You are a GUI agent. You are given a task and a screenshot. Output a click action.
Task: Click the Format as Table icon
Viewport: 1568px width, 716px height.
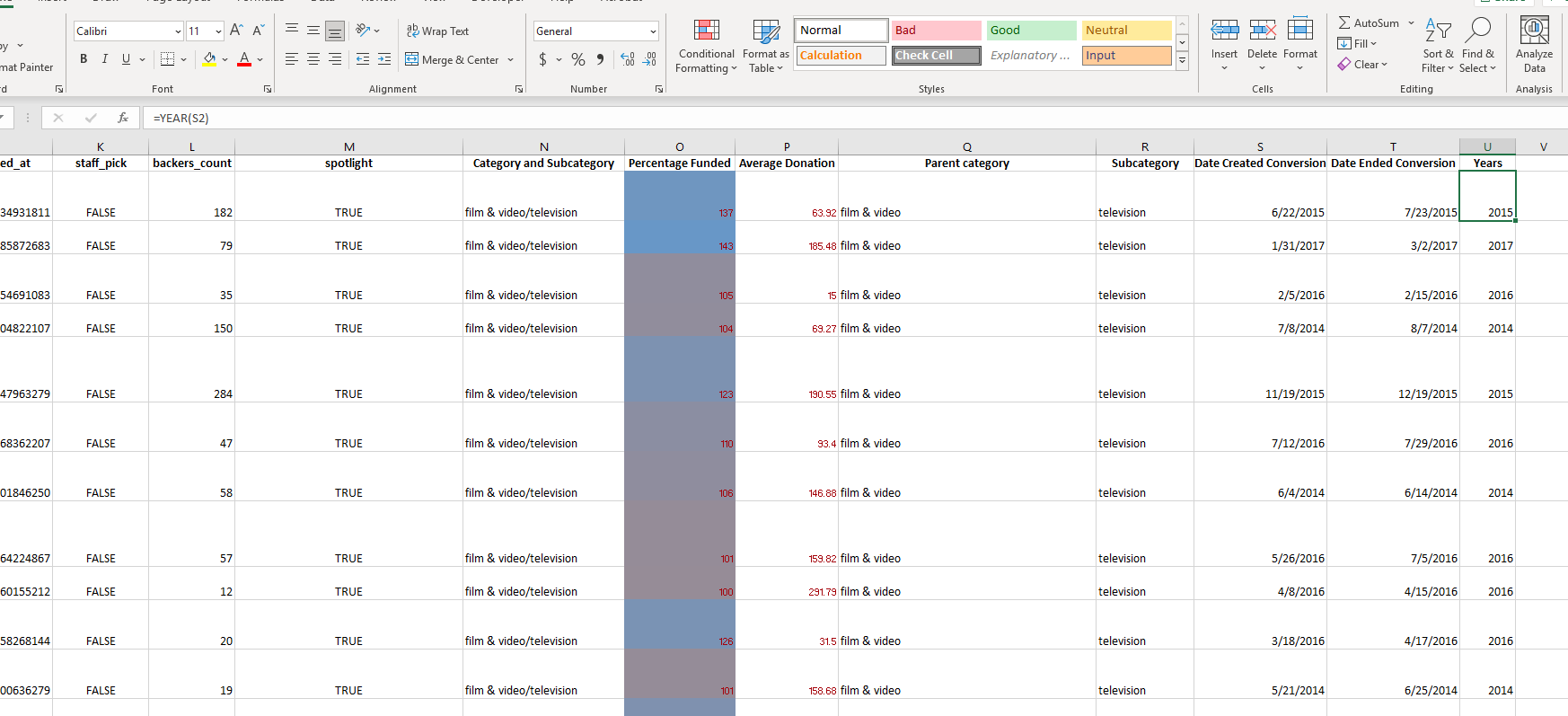click(766, 32)
